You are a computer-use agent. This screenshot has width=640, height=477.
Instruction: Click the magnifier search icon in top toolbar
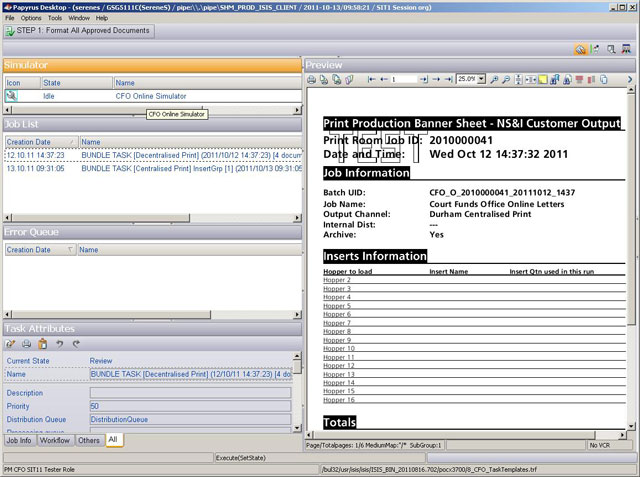pos(611,49)
